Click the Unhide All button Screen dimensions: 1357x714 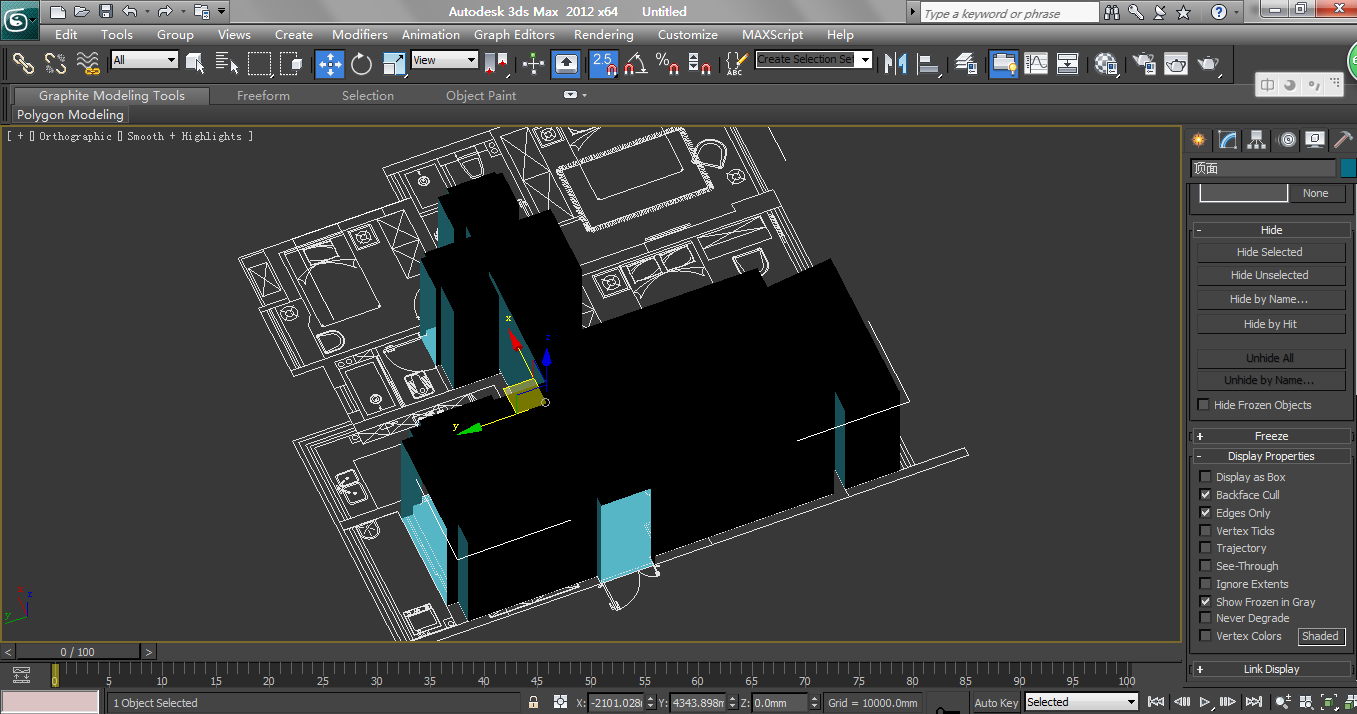pyautogui.click(x=1270, y=357)
